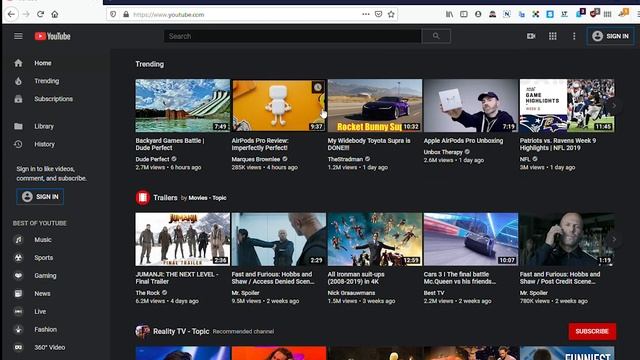The height and width of the screenshot is (360, 640).
Task: Open the Apple AirPods Pro Unboxing thumbnail
Action: tap(471, 105)
